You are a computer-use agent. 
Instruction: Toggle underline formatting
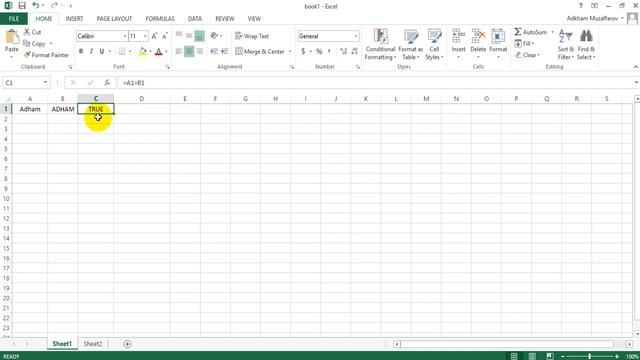click(102, 51)
